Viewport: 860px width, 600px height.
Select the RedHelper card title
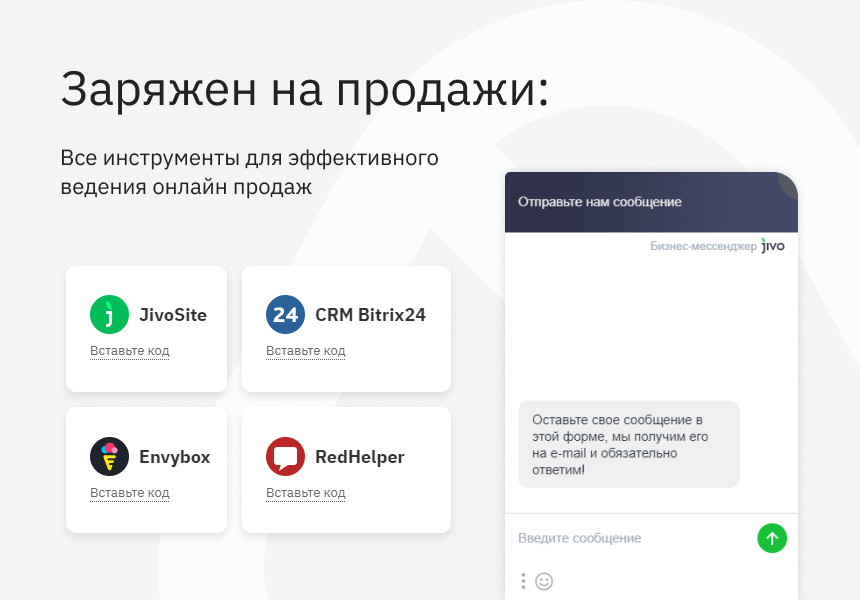coord(360,457)
